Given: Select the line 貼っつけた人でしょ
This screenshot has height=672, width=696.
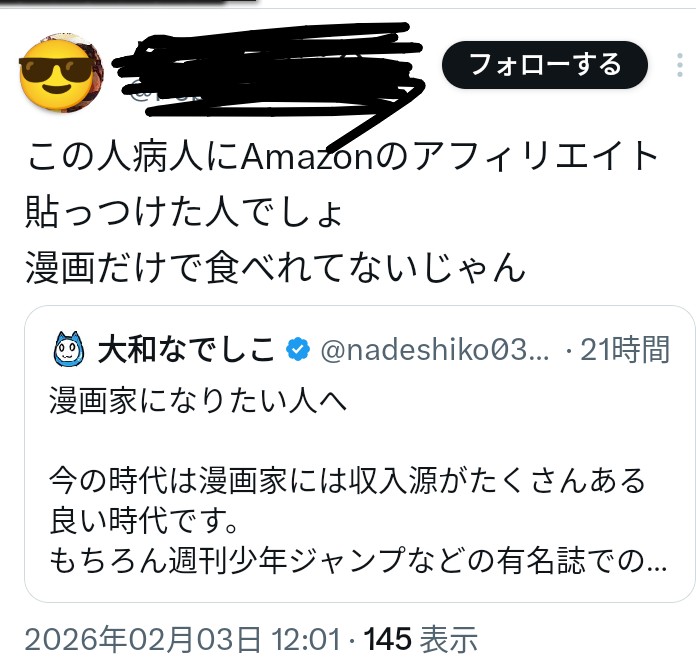Looking at the screenshot, I should (x=184, y=212).
